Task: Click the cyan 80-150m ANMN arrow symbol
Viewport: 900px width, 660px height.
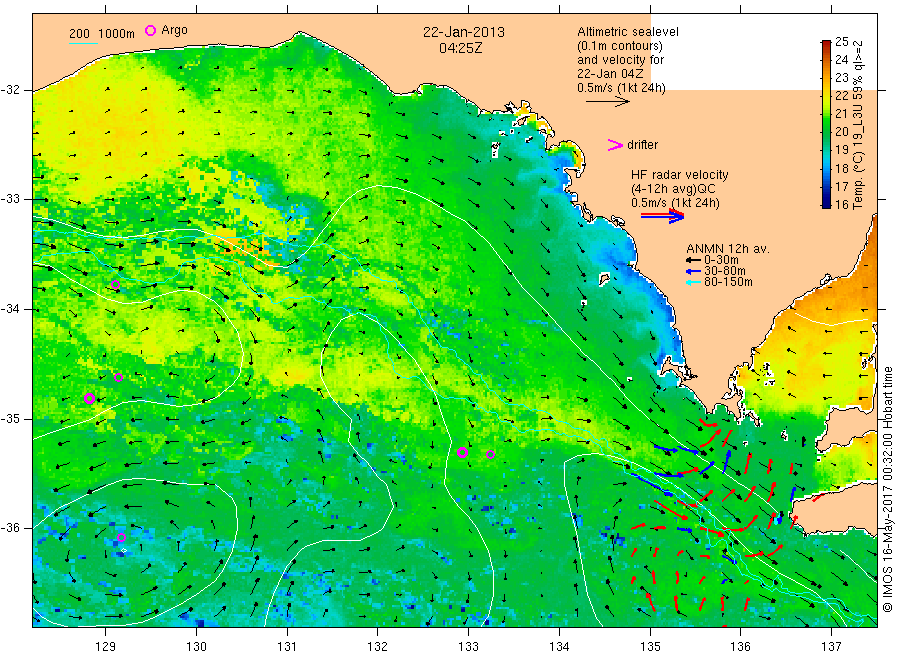Action: 693,282
